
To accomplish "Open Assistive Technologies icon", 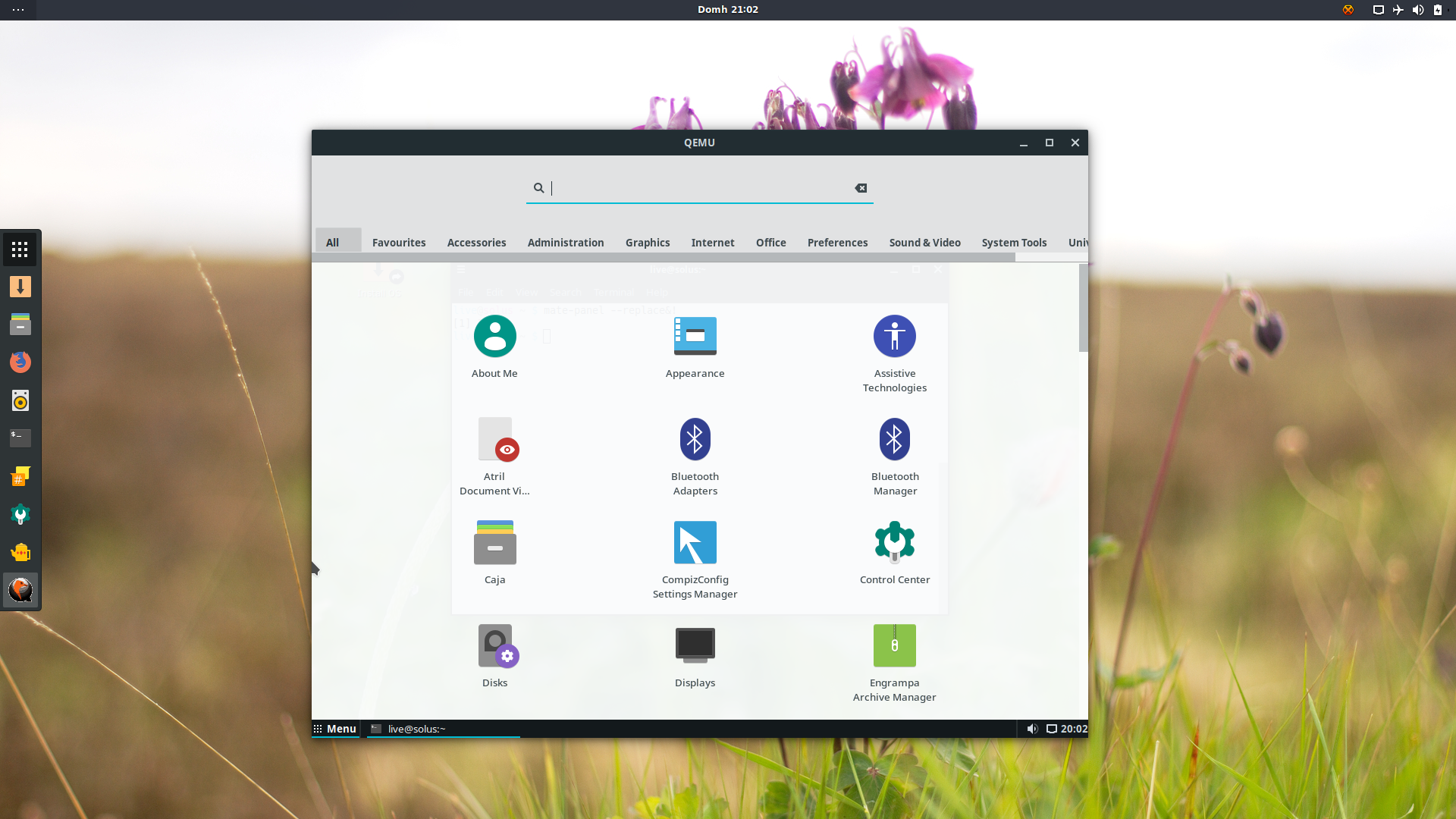I will (x=895, y=336).
